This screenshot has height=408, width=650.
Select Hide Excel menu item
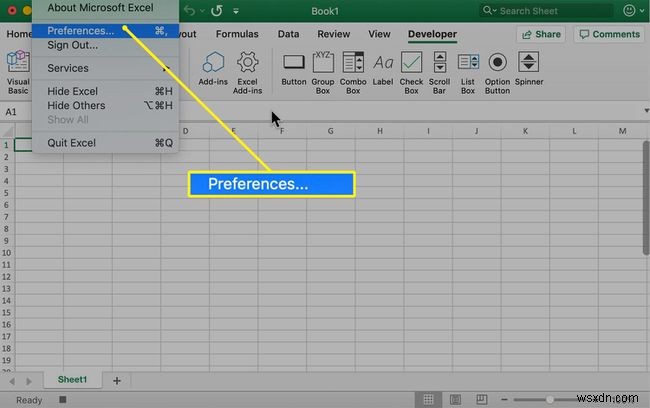coord(105,91)
